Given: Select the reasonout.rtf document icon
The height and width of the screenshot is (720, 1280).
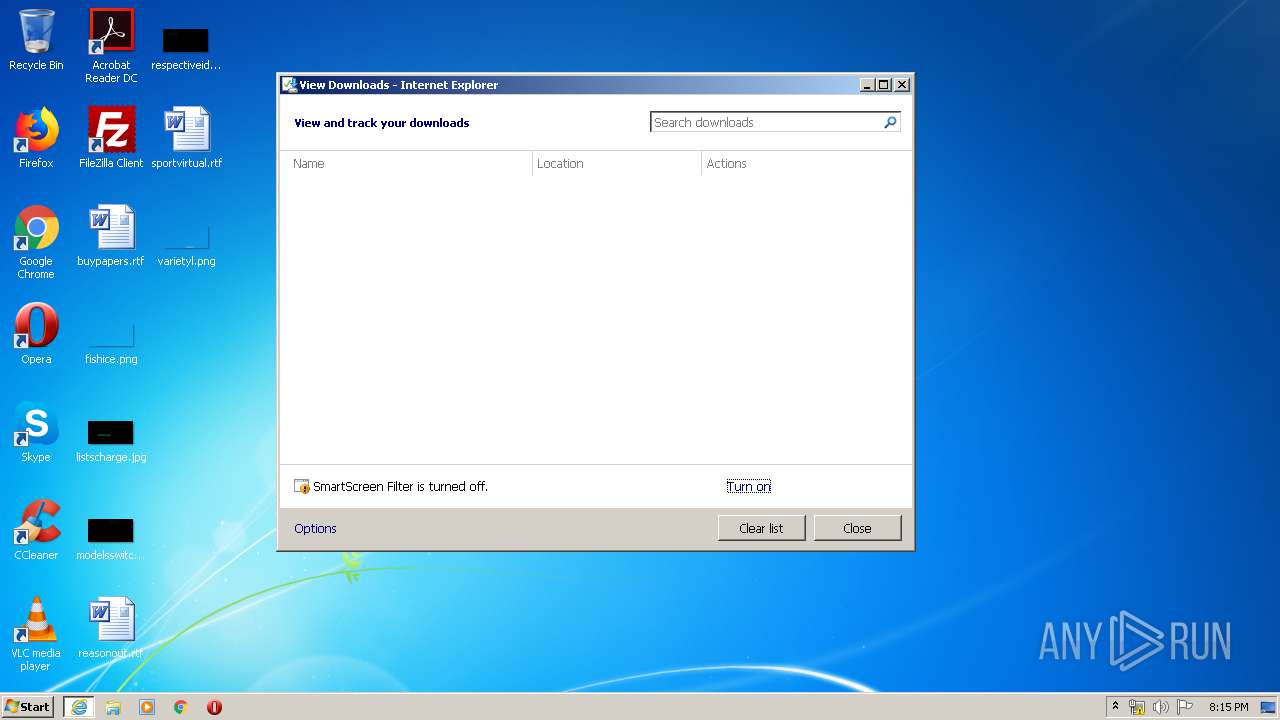Looking at the screenshot, I should 111,628.
